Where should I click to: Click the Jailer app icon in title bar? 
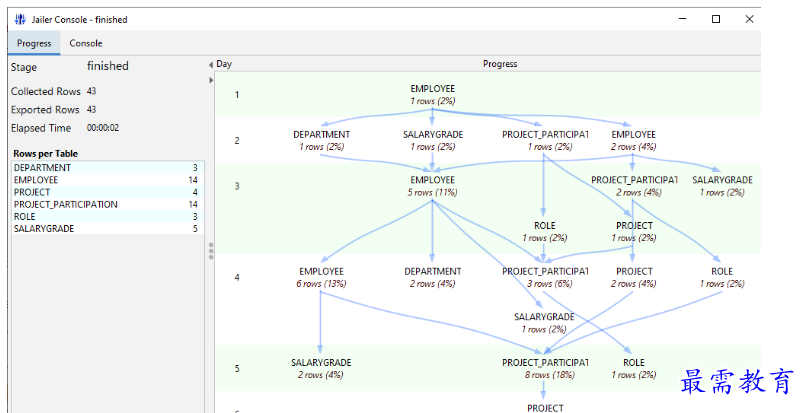coord(20,19)
